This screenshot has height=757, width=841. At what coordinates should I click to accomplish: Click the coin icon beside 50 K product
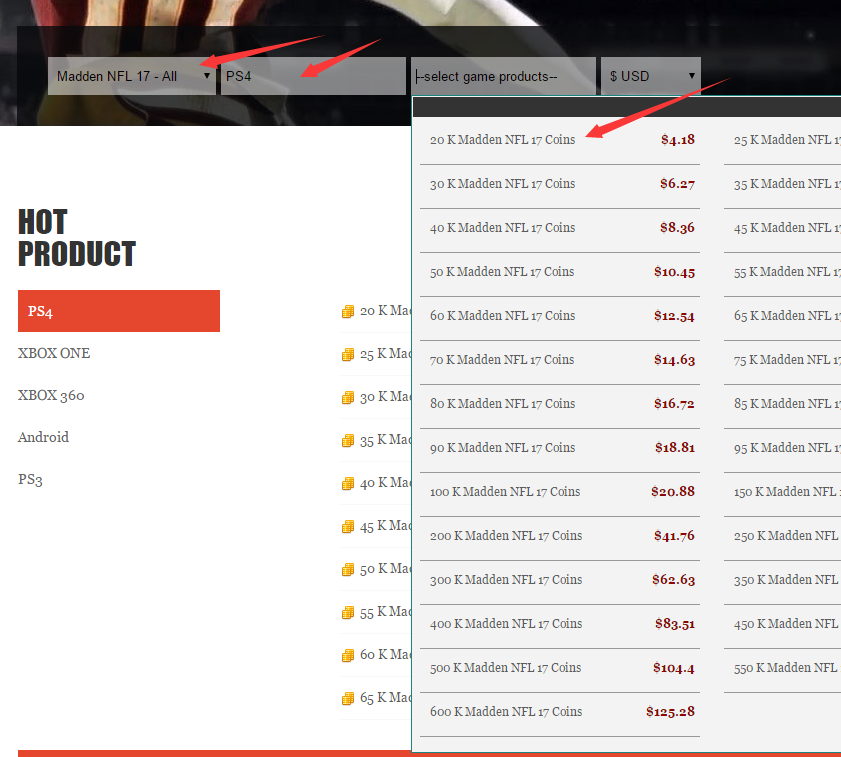pos(348,569)
